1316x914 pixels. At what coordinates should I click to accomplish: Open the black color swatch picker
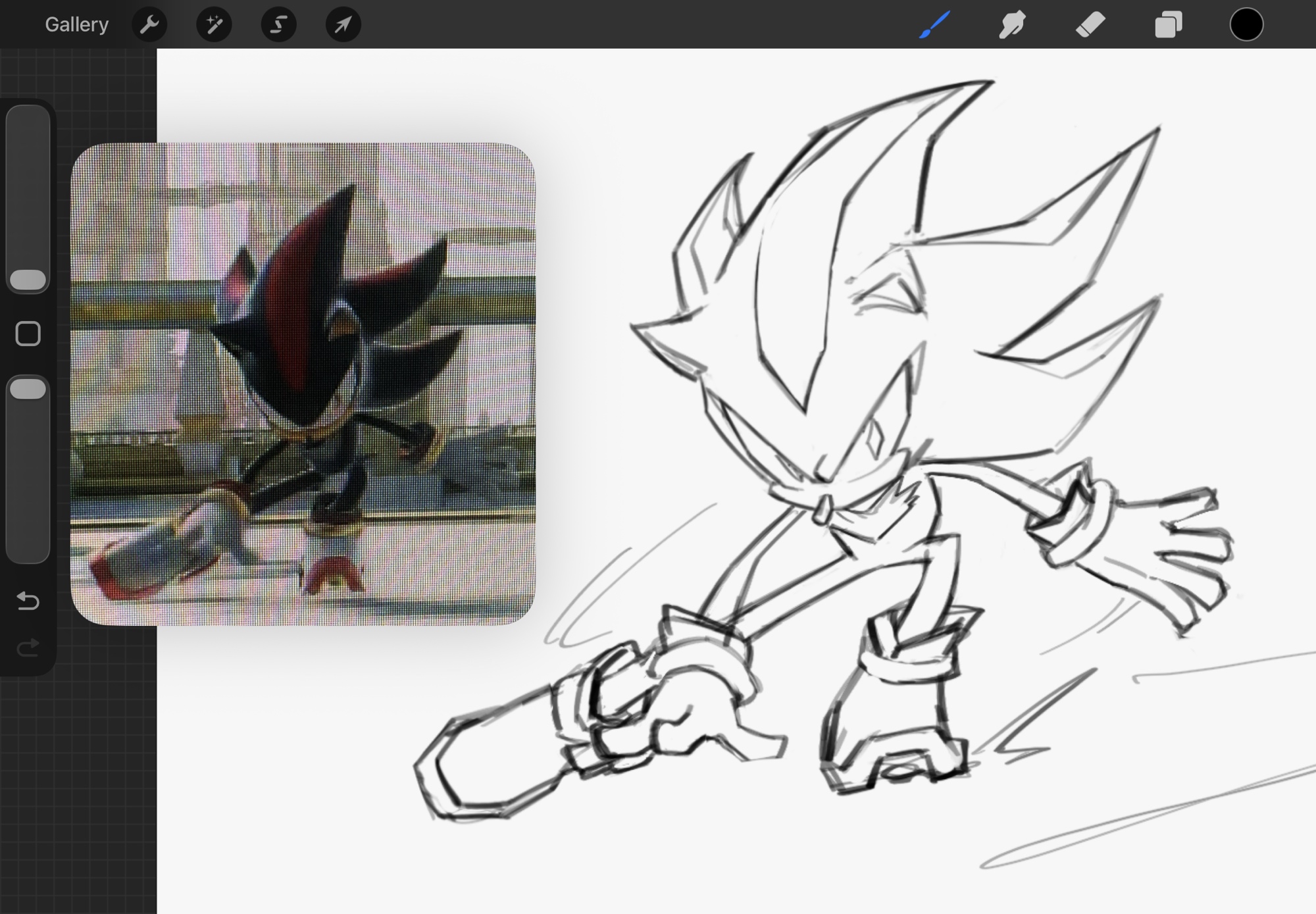click(x=1246, y=25)
